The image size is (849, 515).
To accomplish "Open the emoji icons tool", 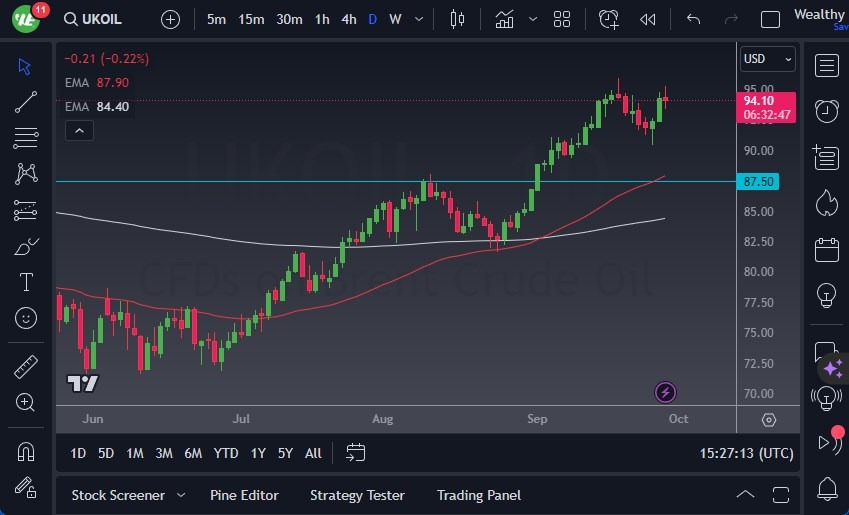I will click(x=26, y=318).
